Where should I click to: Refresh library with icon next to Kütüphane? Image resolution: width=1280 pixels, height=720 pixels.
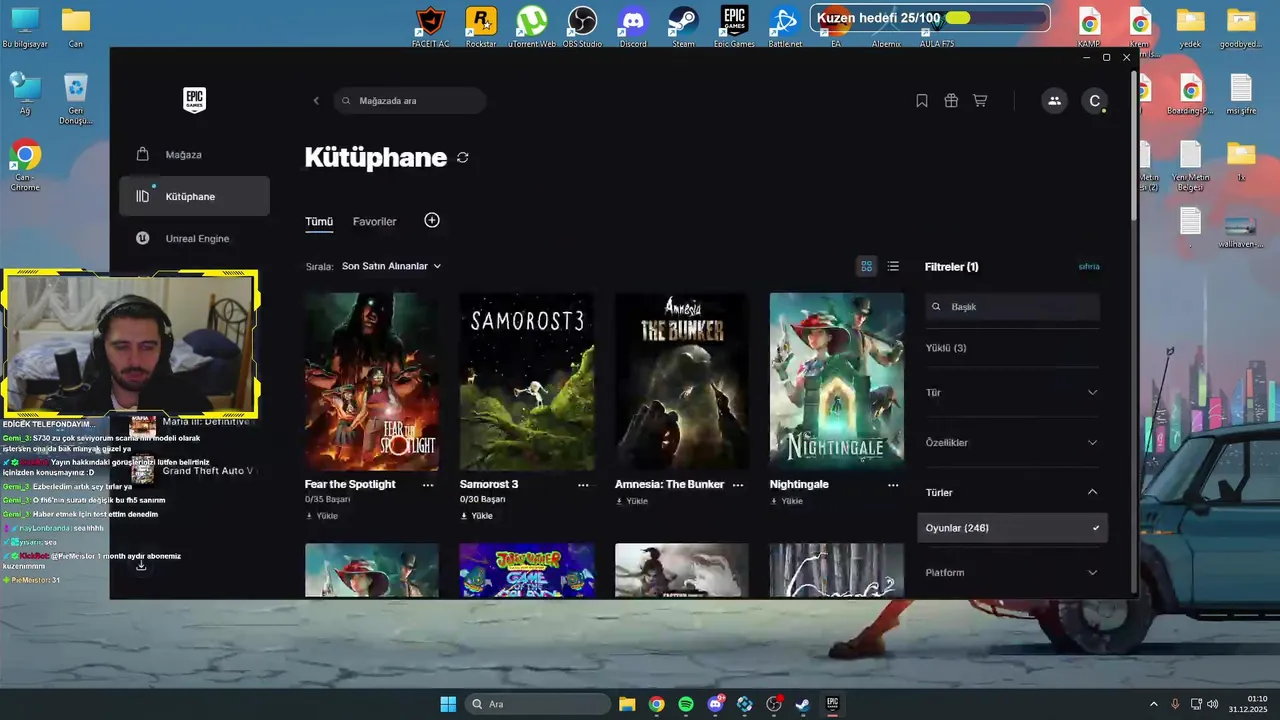coord(462,158)
